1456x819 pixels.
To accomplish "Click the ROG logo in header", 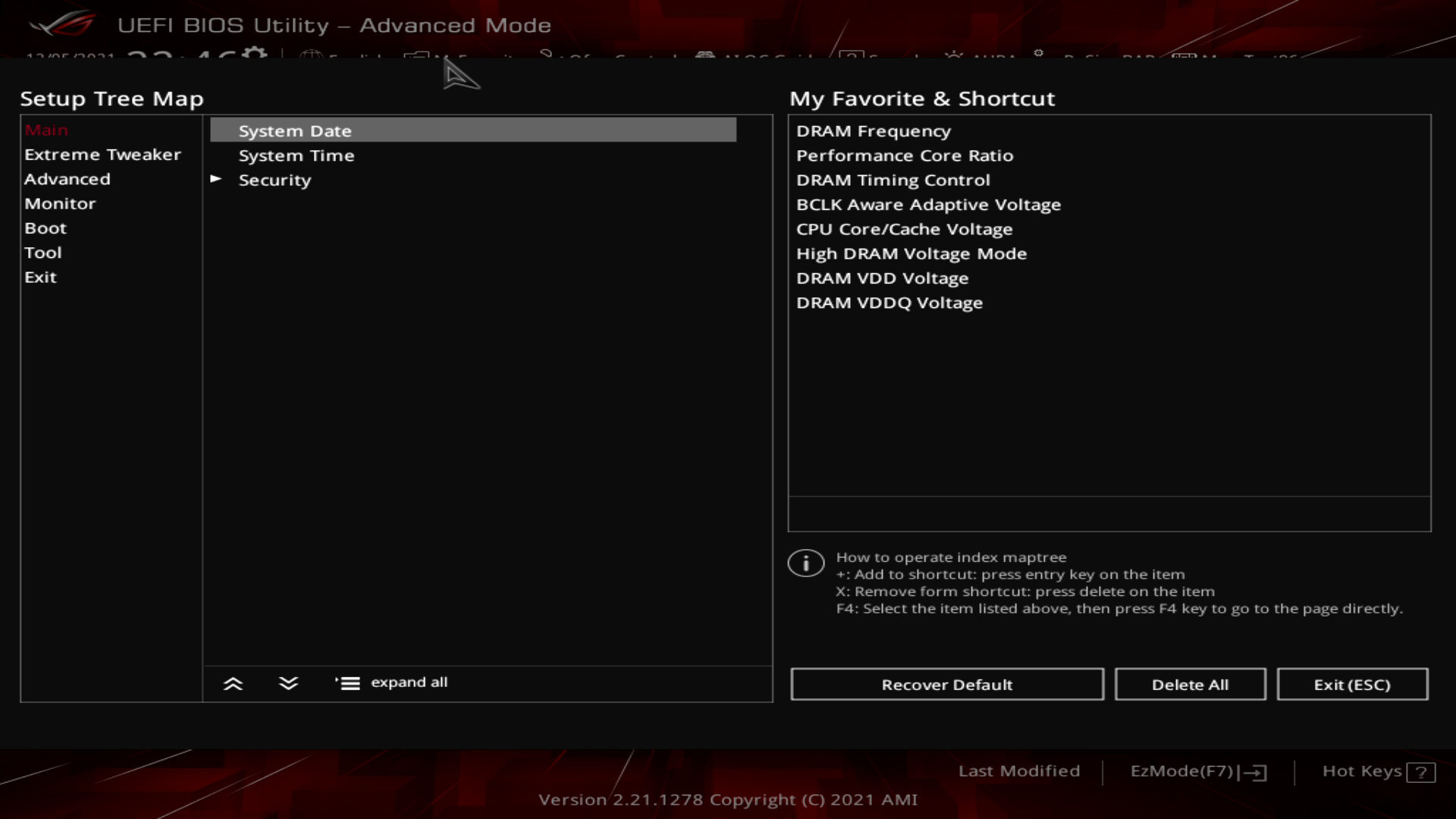I will point(62,24).
